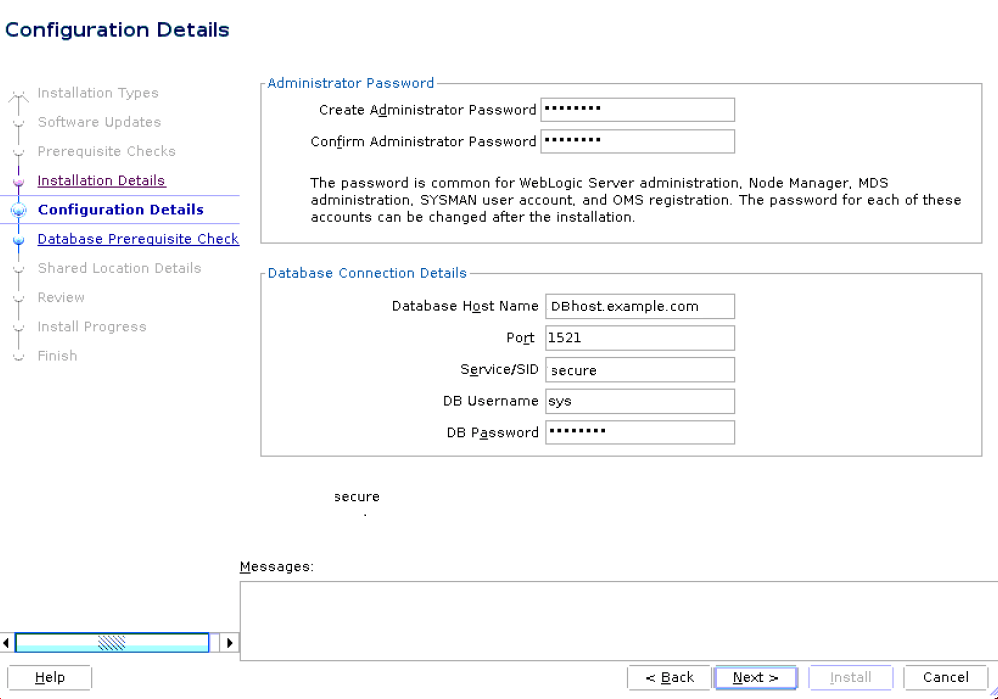Click the Finish step icon
This screenshot has width=998, height=699.
click(20, 355)
